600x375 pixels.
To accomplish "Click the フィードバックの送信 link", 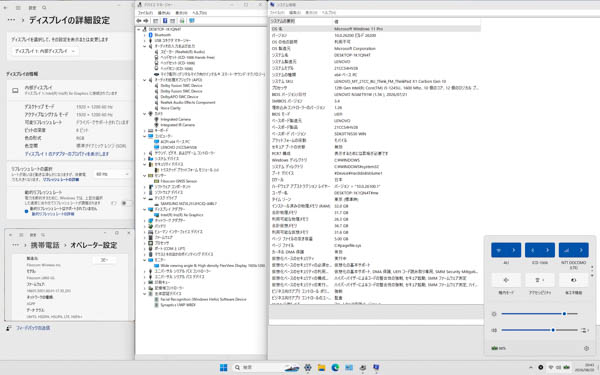I will coord(33,328).
